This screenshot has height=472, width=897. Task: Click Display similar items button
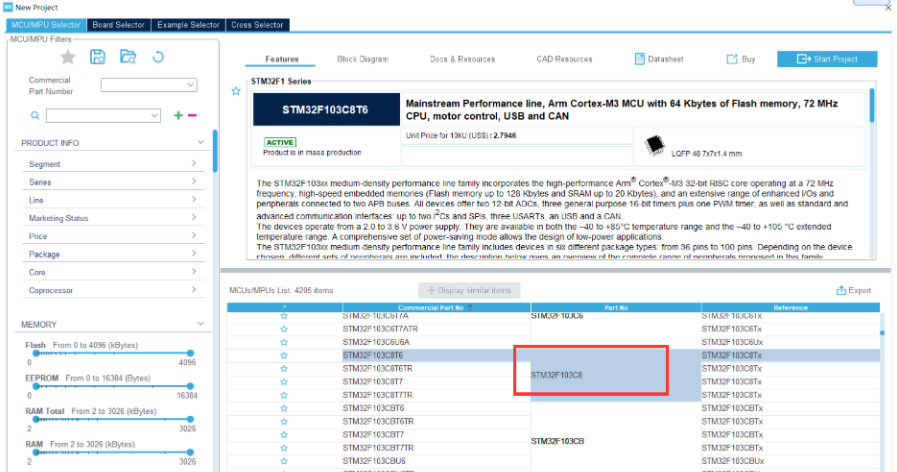coord(469,291)
